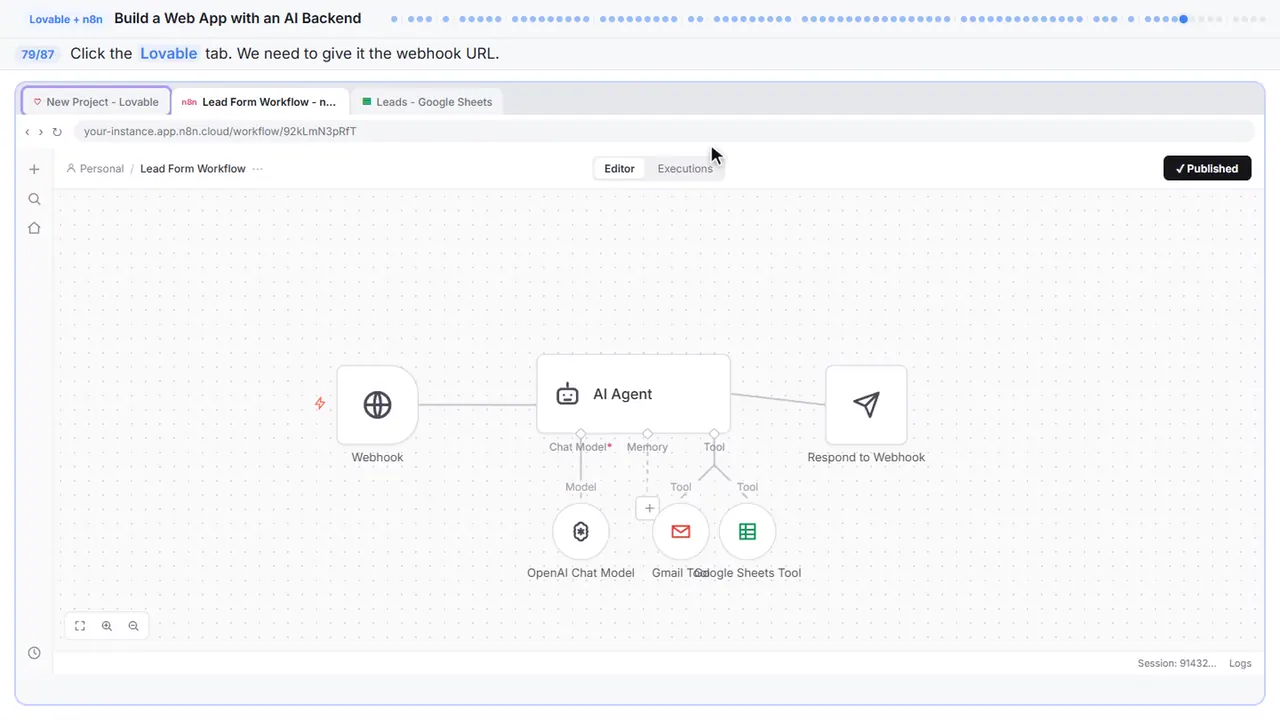Click the fit to view canvas icon

80,626
